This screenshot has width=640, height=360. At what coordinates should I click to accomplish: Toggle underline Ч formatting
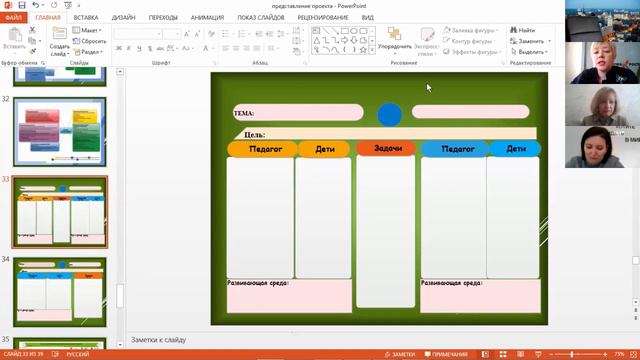click(139, 49)
